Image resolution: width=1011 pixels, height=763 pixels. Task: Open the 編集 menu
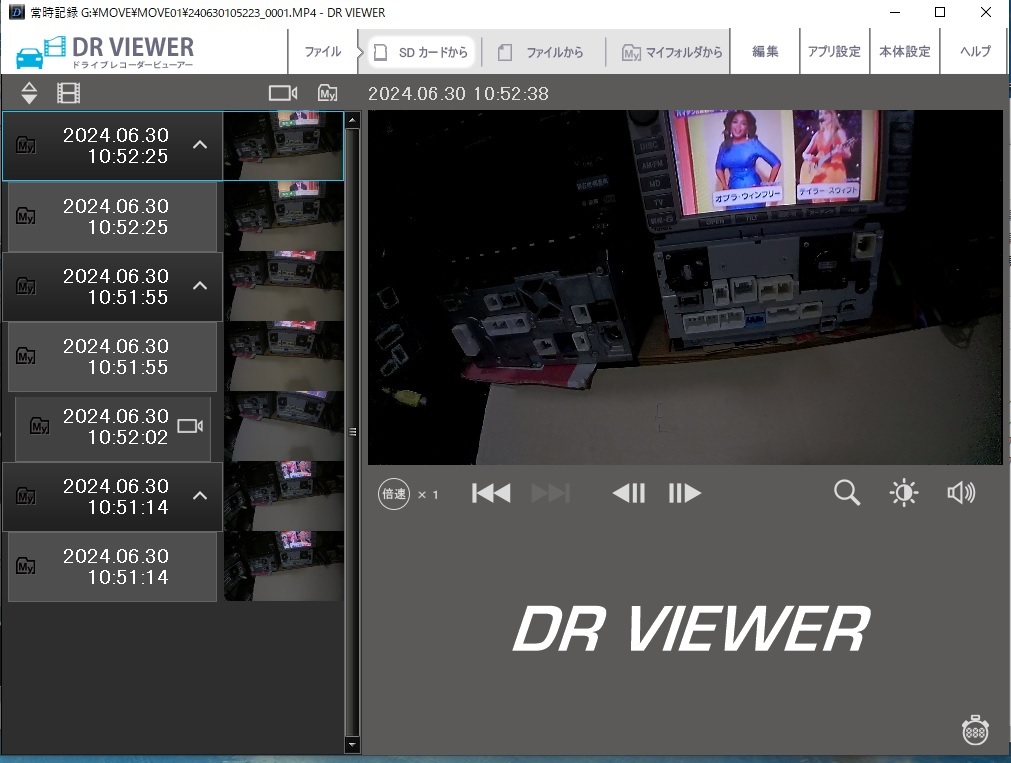(x=765, y=52)
